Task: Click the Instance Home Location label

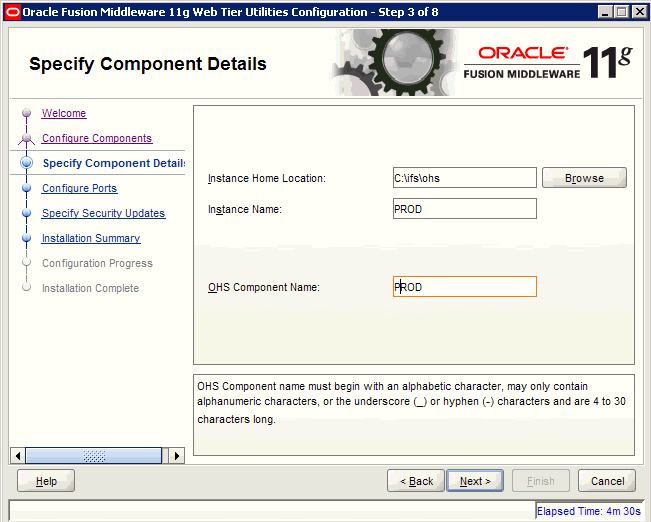Action: pyautogui.click(x=267, y=178)
